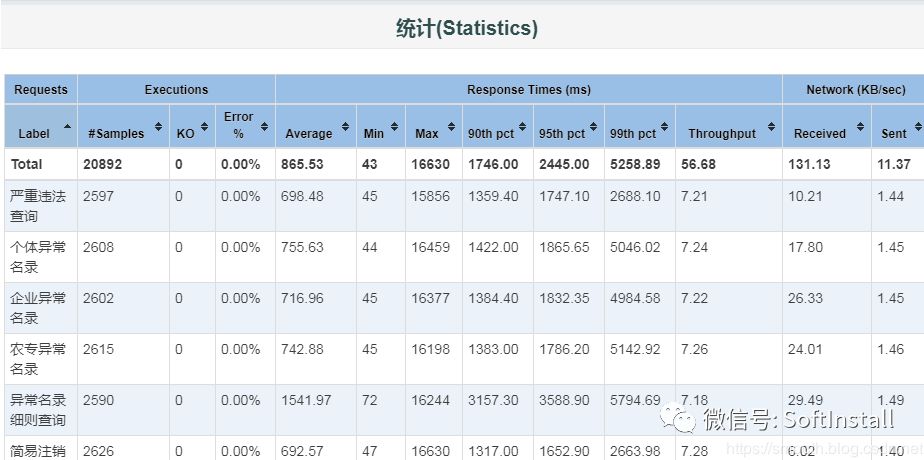Select received value 26.33
Viewport: 924px width, 460px height.
(x=806, y=299)
